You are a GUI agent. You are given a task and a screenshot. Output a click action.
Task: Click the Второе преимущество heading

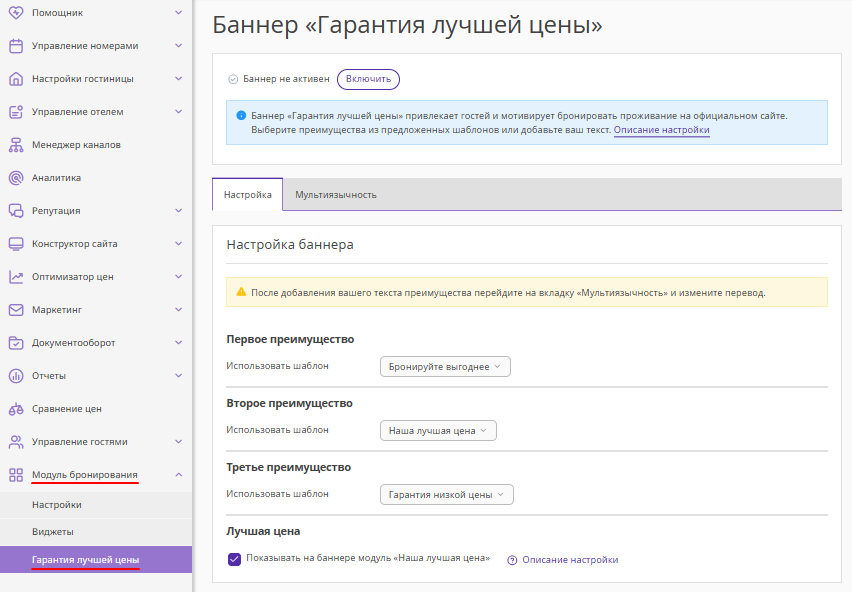click(x=290, y=404)
